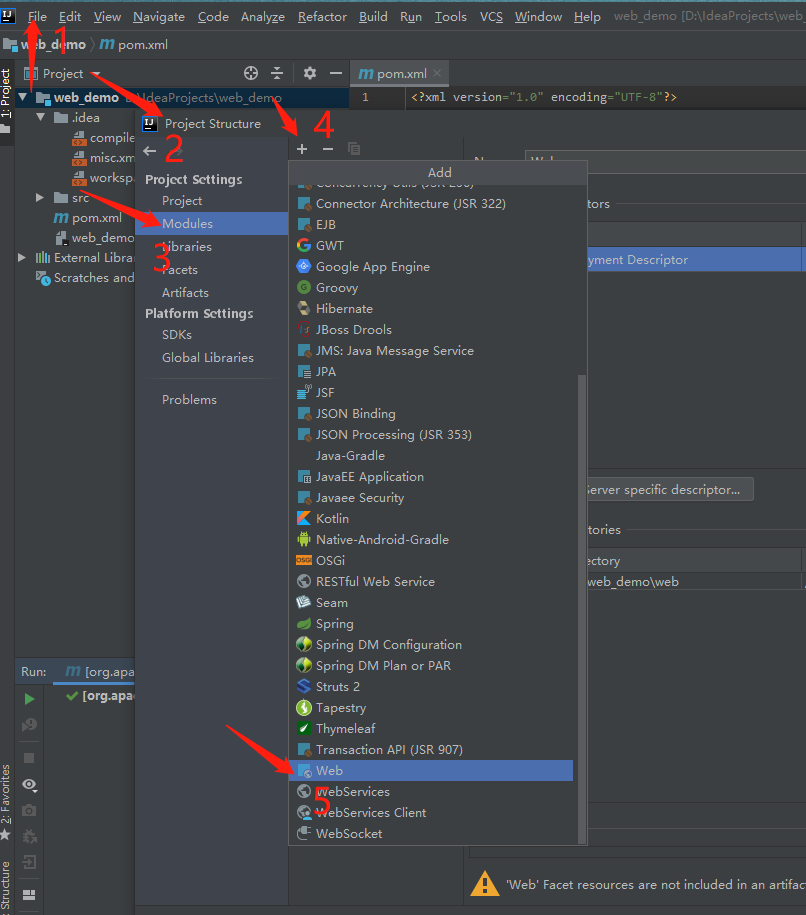Open the File menu
The height and width of the screenshot is (915, 806).
coord(37,16)
